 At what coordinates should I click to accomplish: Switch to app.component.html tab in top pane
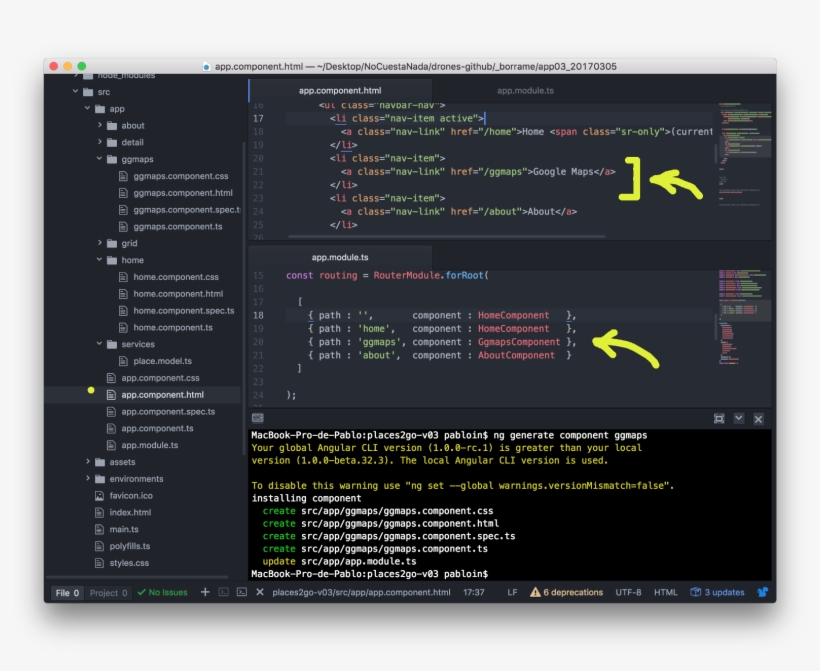(340, 90)
